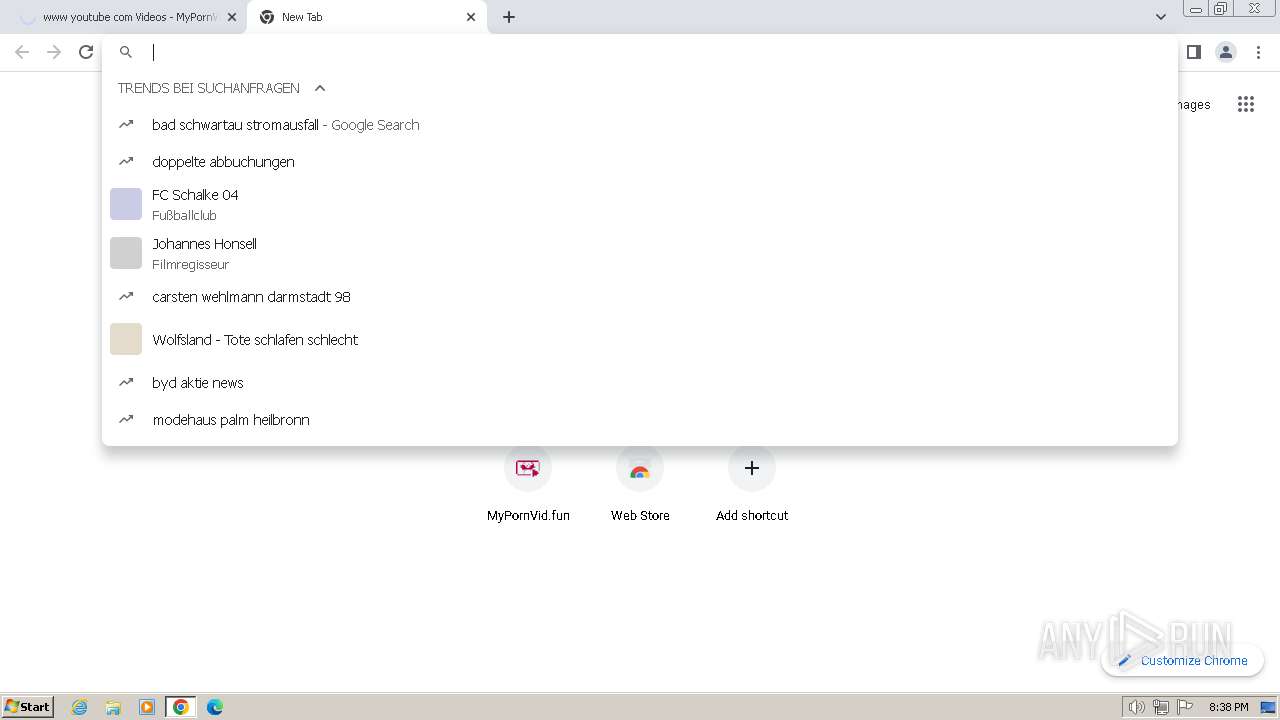Click the search magnifier icon in address bar
Image resolution: width=1280 pixels, height=720 pixels.
pos(126,52)
